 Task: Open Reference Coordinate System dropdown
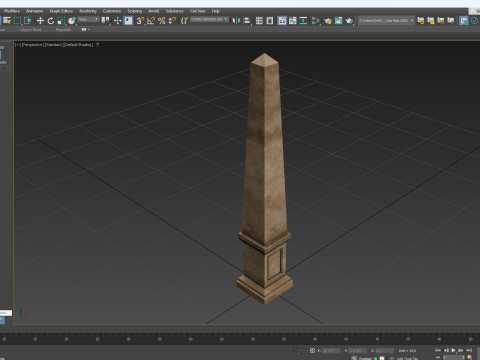click(88, 20)
